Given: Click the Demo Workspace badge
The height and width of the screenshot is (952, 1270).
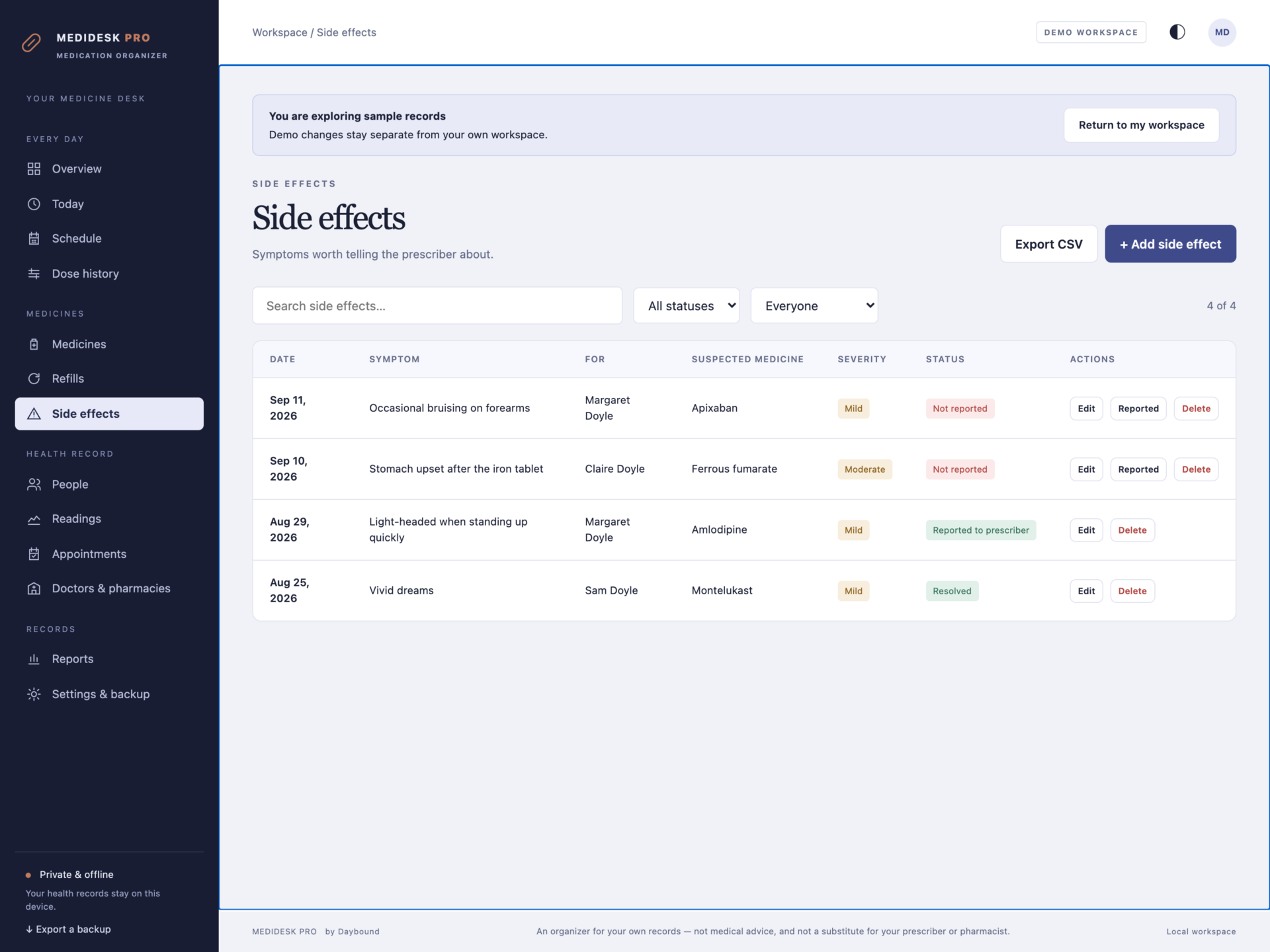Looking at the screenshot, I should click(x=1091, y=32).
